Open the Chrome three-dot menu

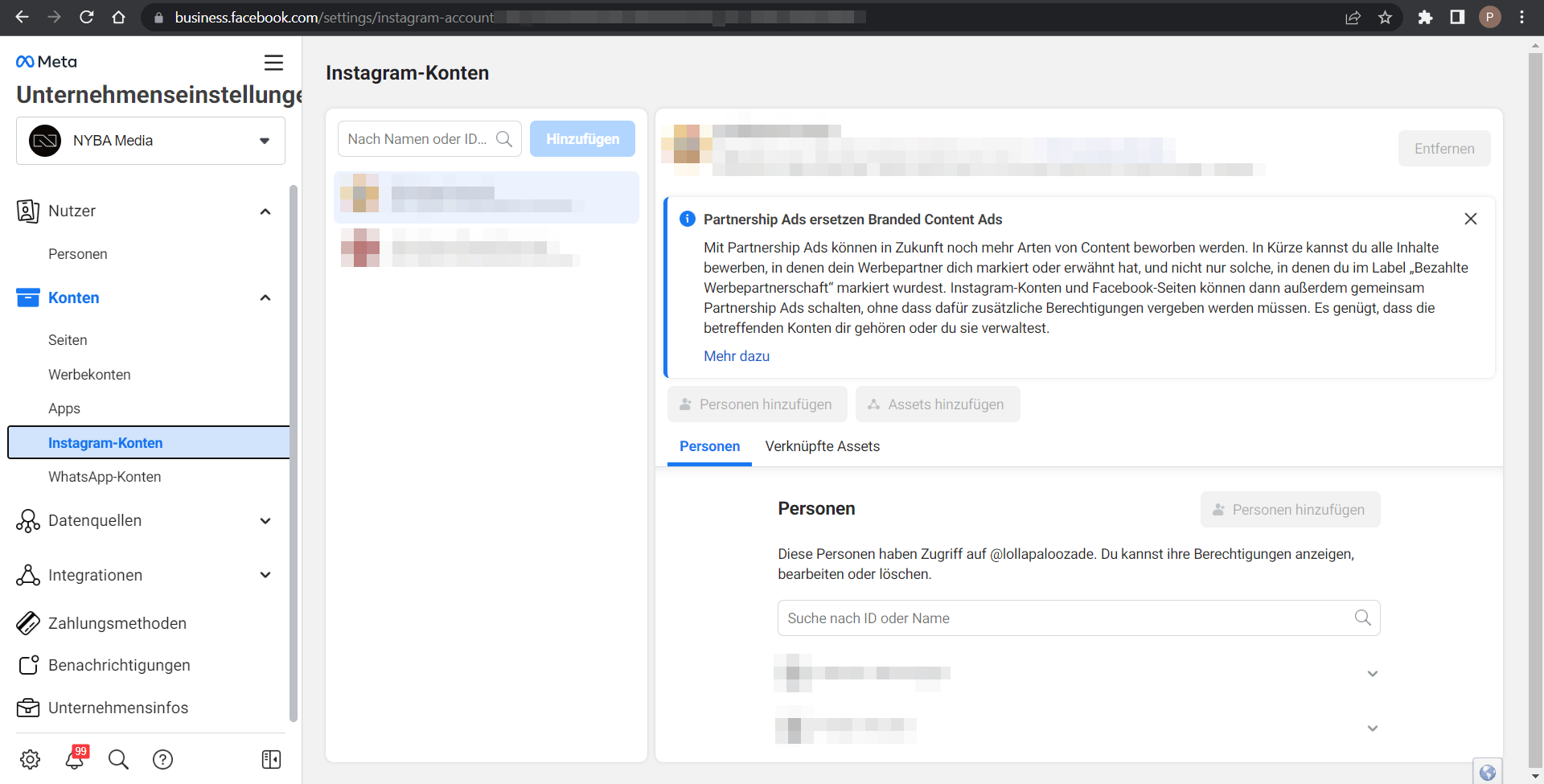pyautogui.click(x=1521, y=17)
